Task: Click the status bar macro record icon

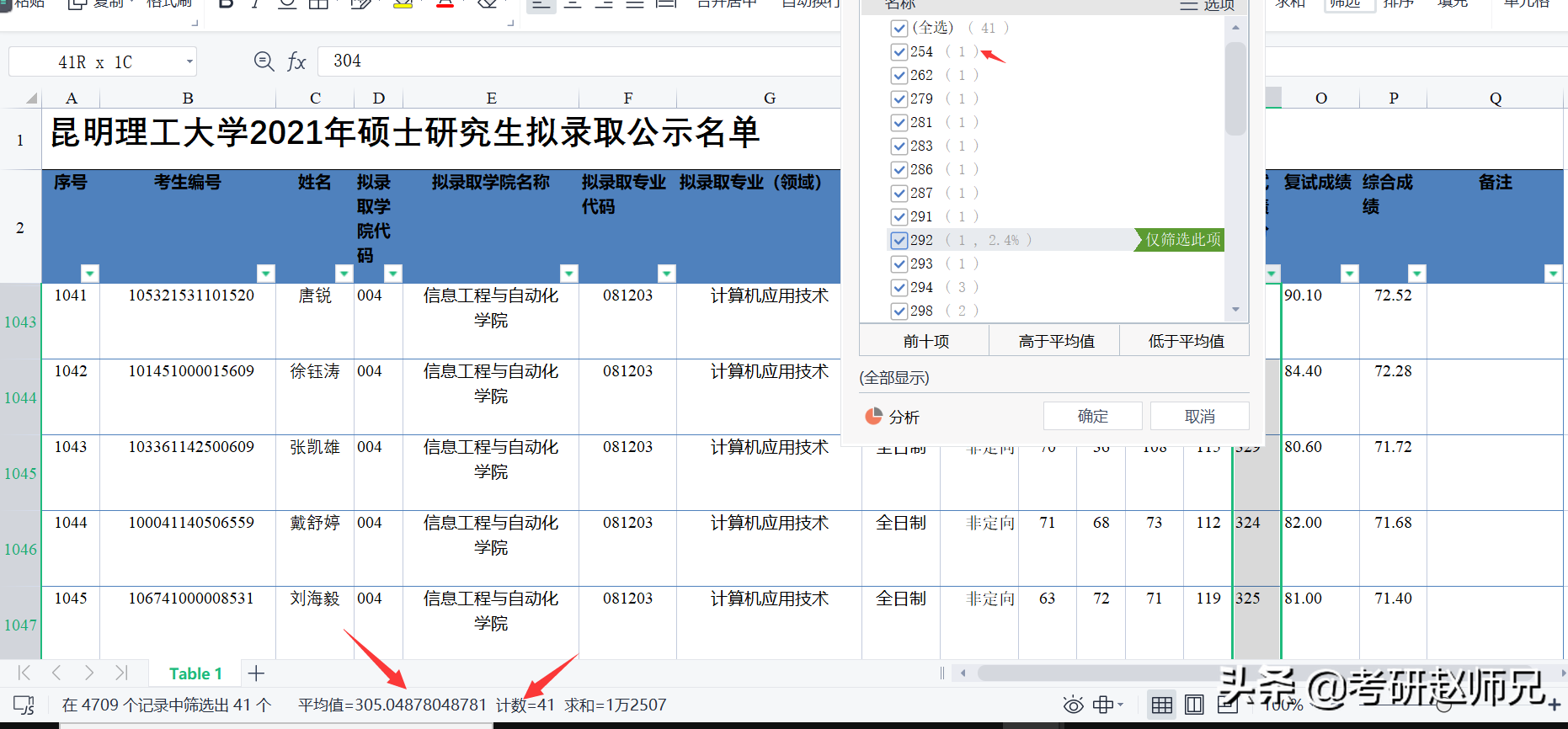Action: click(x=24, y=705)
